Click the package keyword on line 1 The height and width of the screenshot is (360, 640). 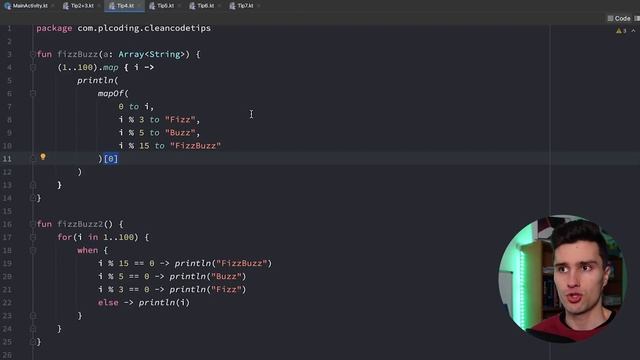point(54,28)
